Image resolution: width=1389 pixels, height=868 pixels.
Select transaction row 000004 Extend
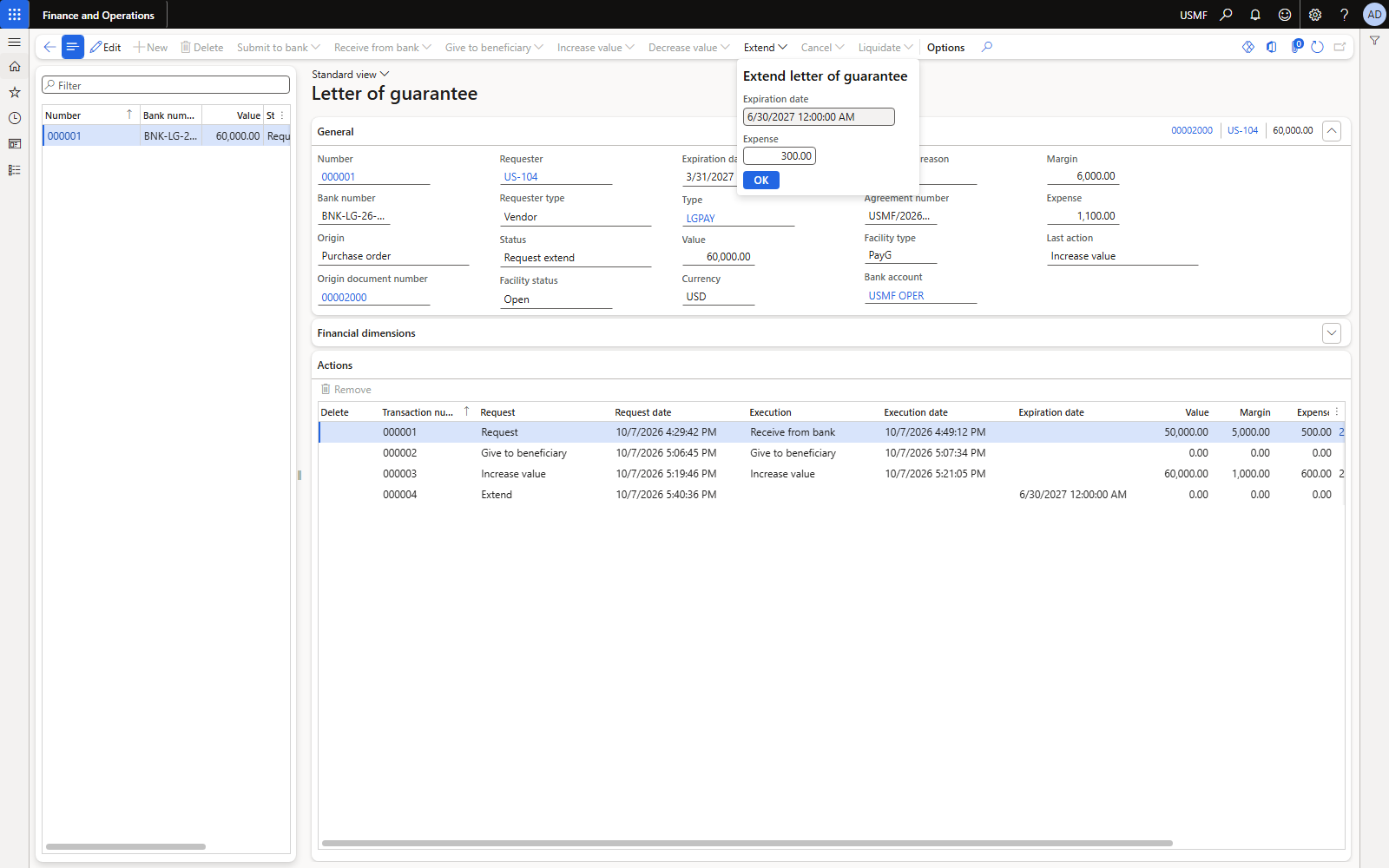click(831, 495)
